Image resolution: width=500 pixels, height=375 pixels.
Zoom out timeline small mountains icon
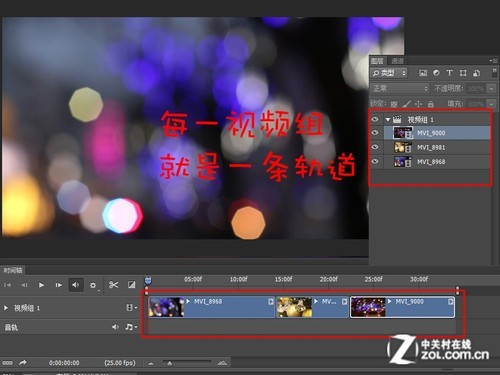(151, 363)
